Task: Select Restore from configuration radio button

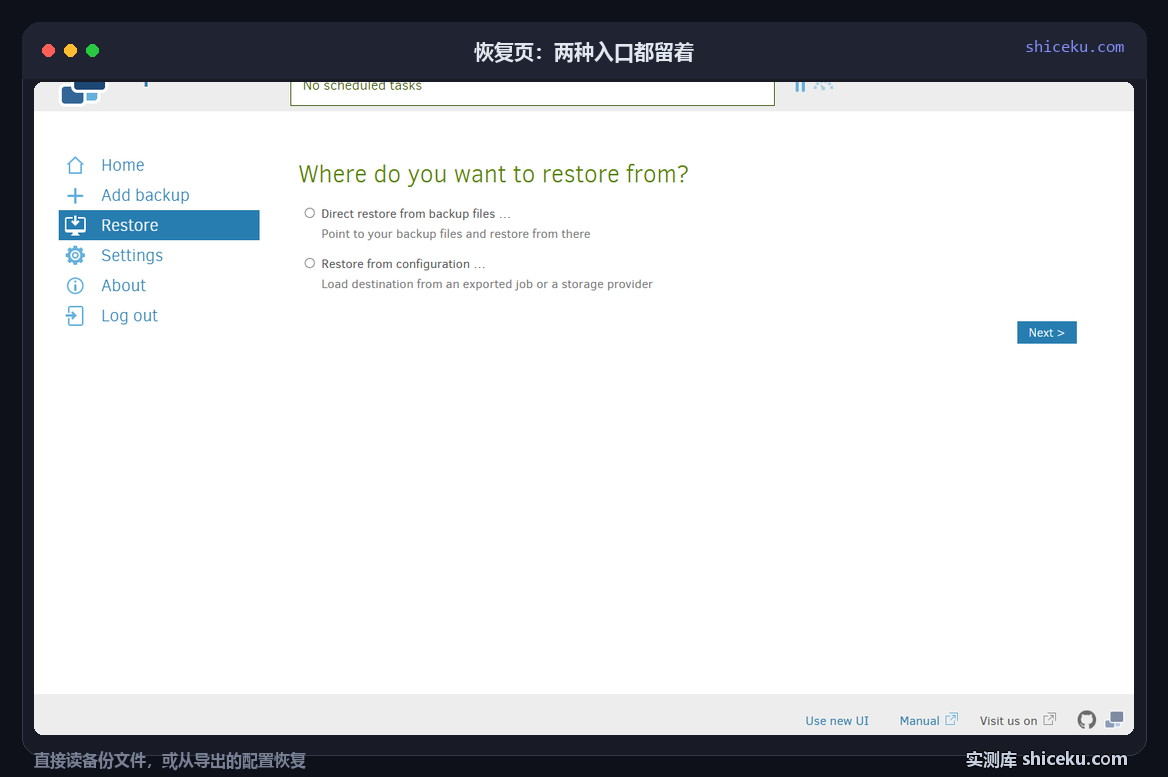Action: point(310,263)
